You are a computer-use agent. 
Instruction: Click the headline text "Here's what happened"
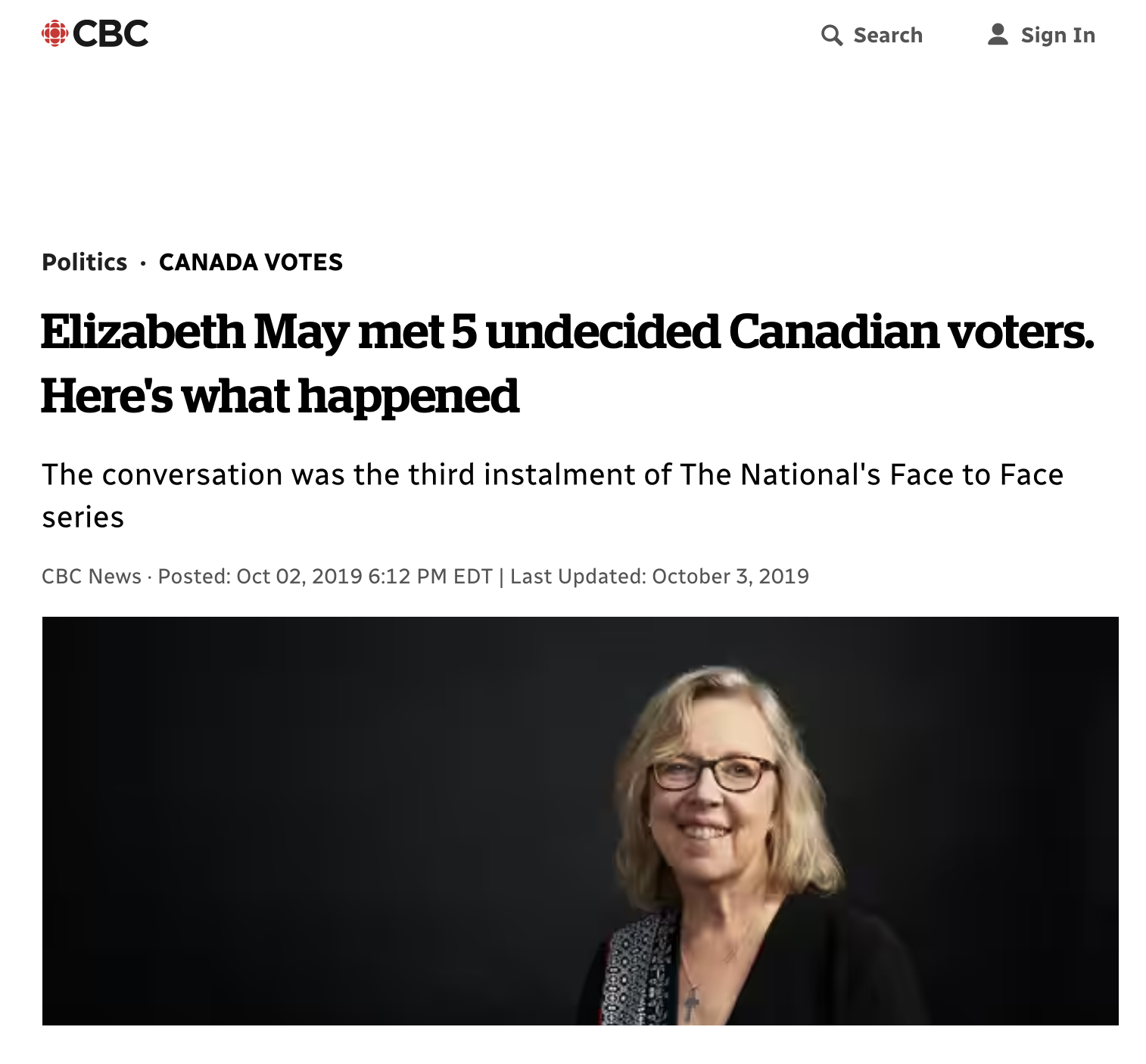pos(279,397)
